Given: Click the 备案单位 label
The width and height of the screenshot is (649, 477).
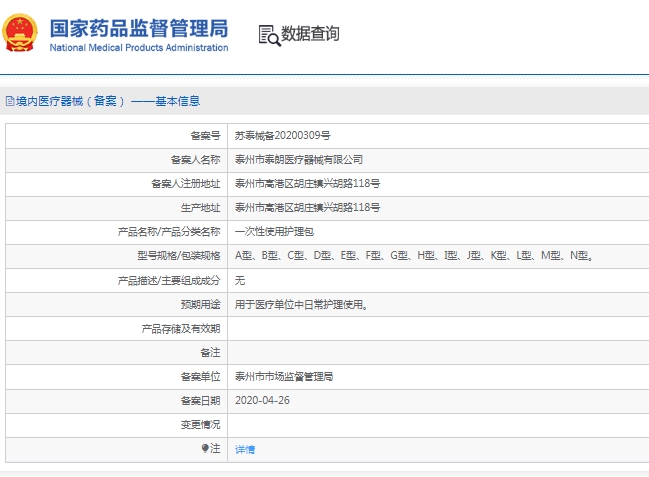Looking at the screenshot, I should 200,376.
